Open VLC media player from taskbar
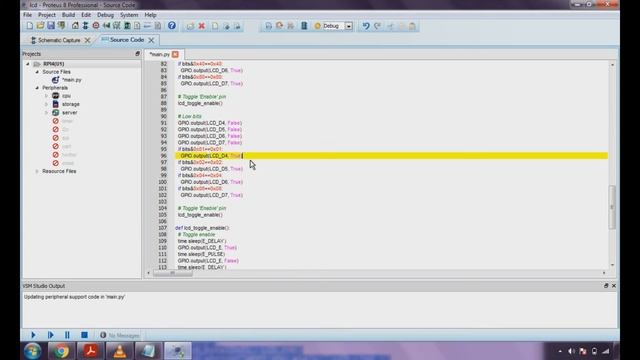The height and width of the screenshot is (360, 640). (x=120, y=351)
